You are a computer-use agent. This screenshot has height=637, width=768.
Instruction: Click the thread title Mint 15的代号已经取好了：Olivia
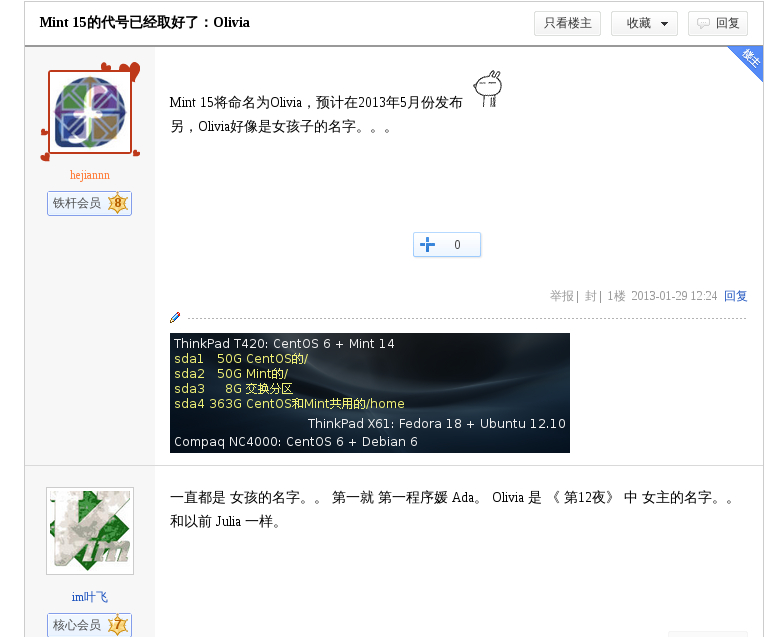pos(144,23)
